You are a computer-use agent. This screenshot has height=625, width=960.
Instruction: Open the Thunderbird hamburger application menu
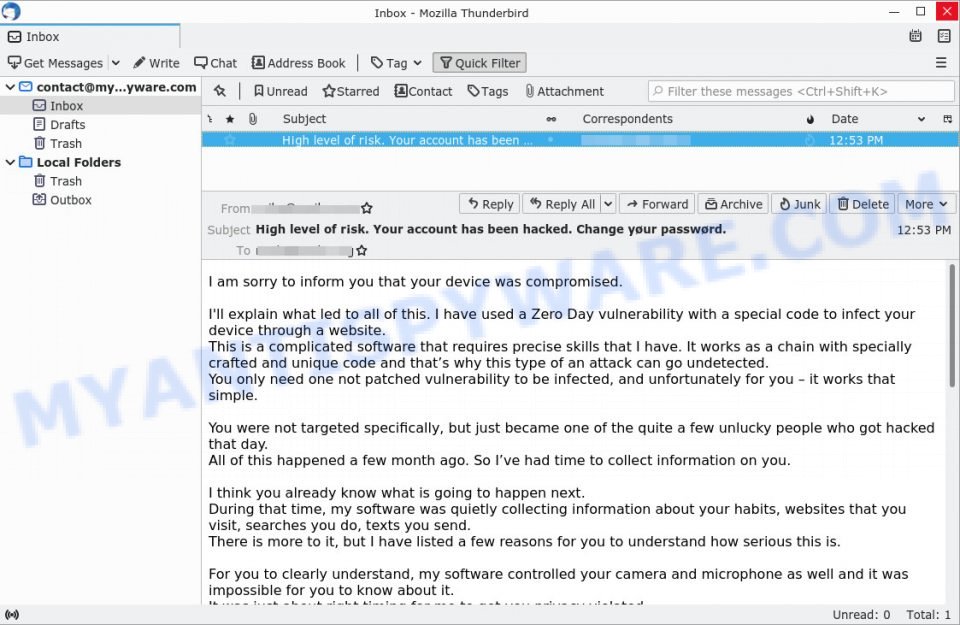coord(941,62)
